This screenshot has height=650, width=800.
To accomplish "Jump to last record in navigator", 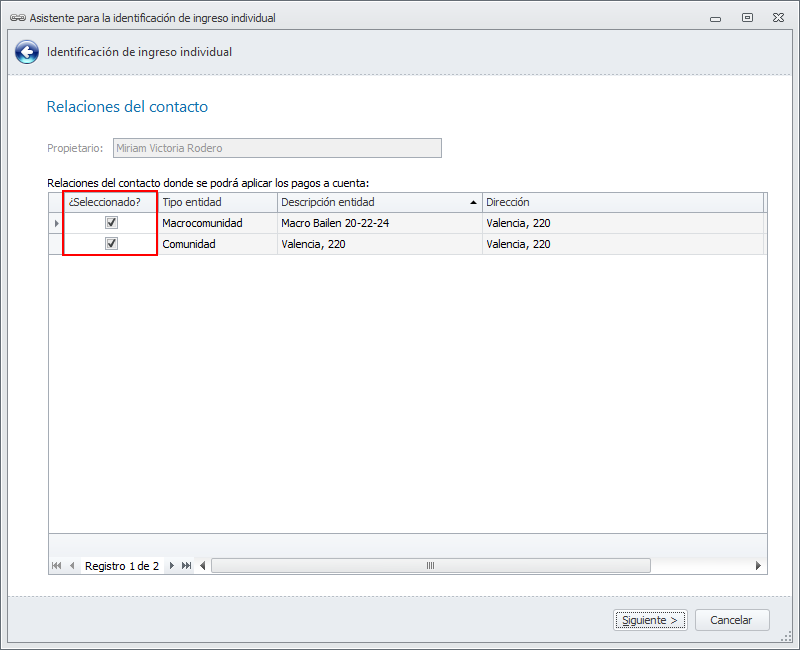I will [x=187, y=565].
